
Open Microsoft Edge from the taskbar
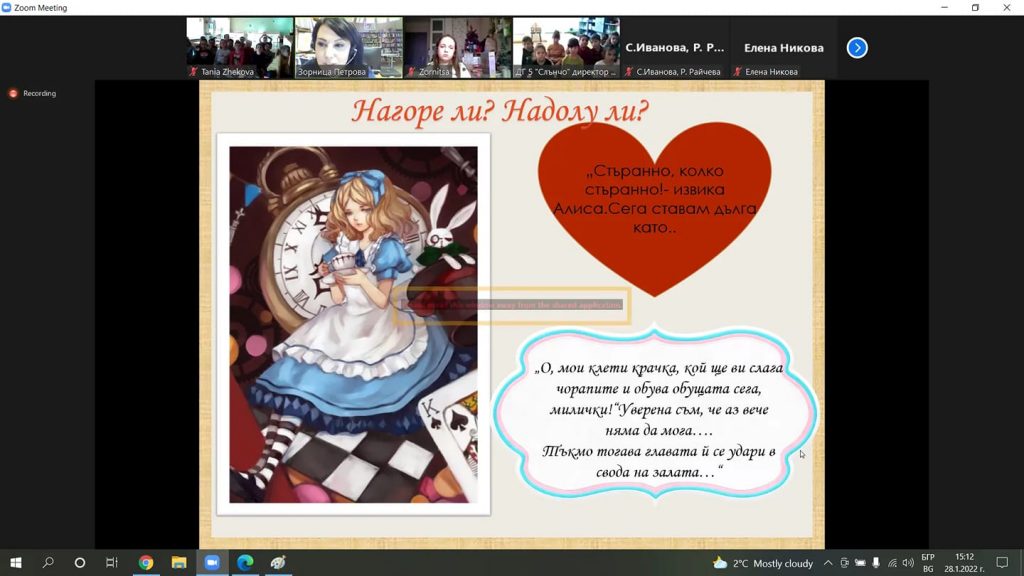tap(245, 562)
